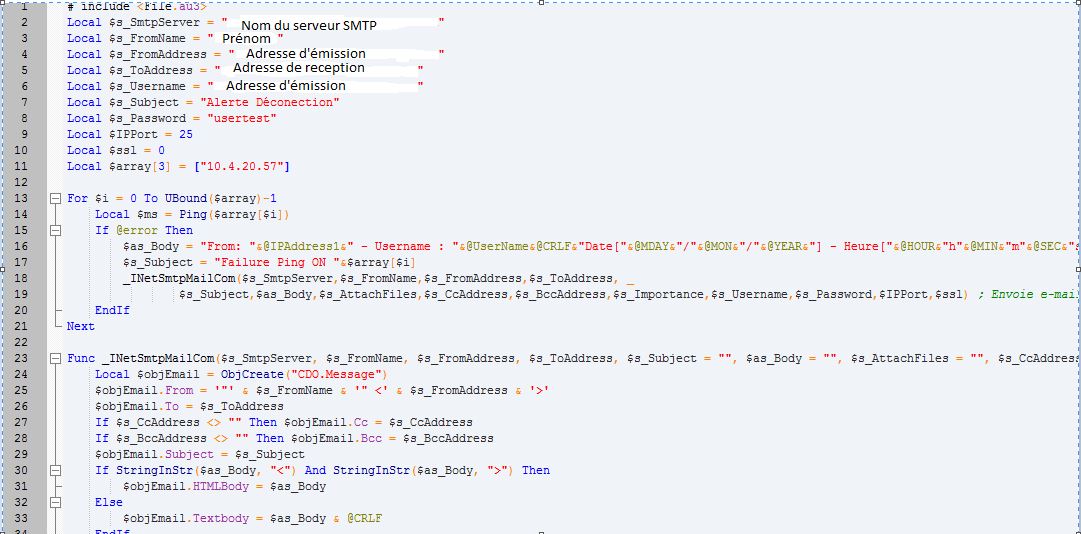This screenshot has width=1081, height=534.
Task: Select line number 8 in the margin
Action: click(23, 118)
